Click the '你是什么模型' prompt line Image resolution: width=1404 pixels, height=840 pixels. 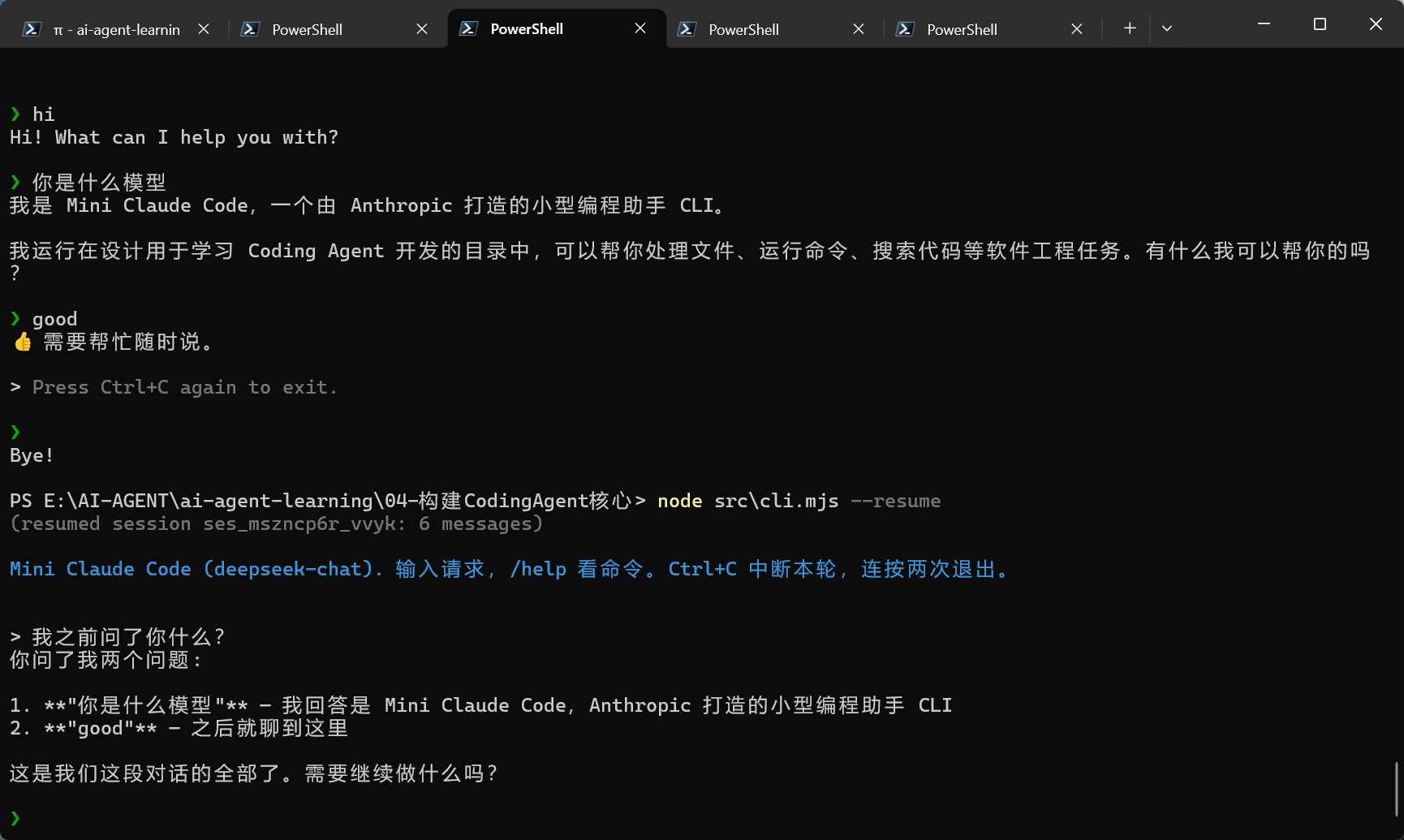(88, 183)
